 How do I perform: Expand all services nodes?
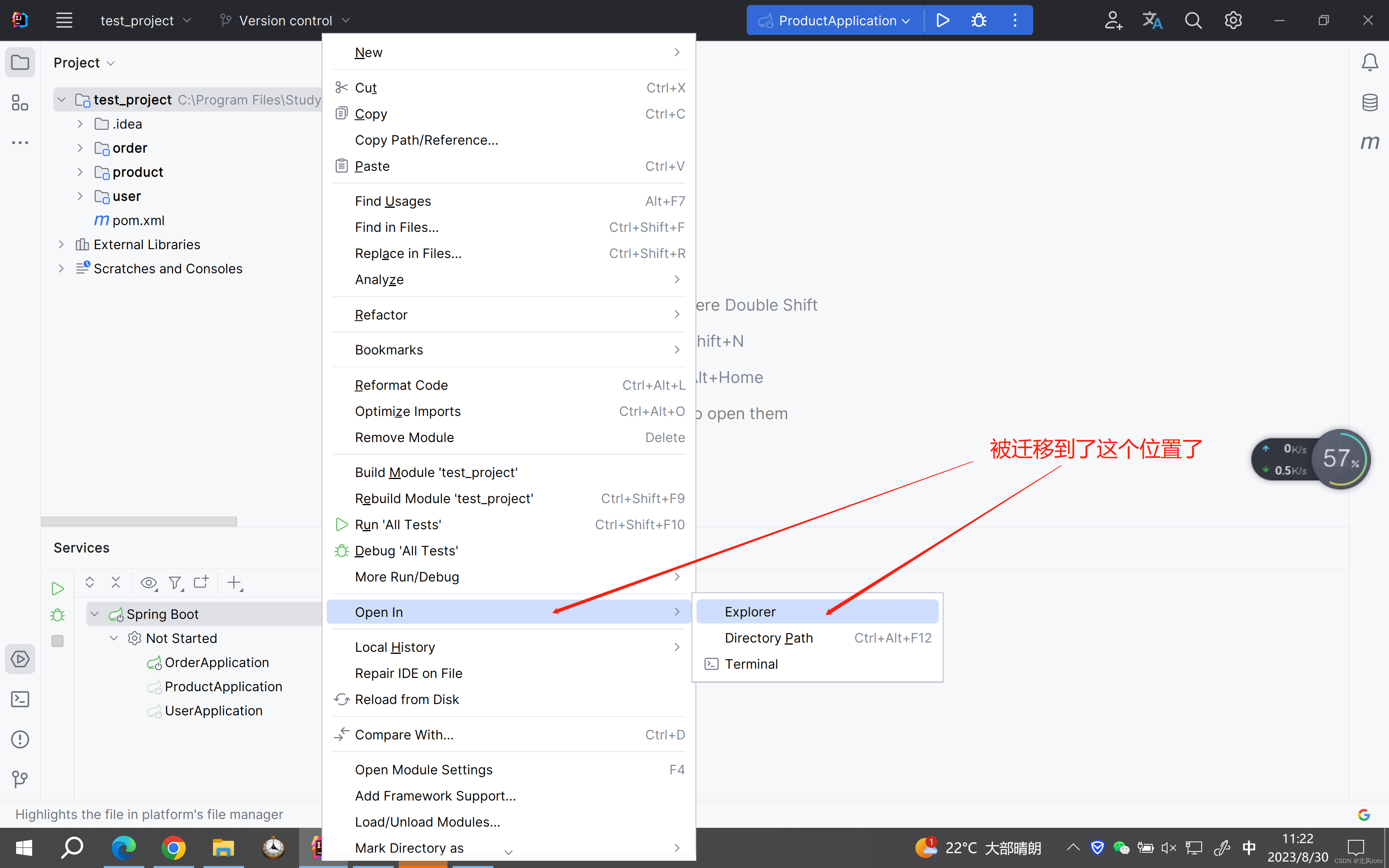point(90,583)
